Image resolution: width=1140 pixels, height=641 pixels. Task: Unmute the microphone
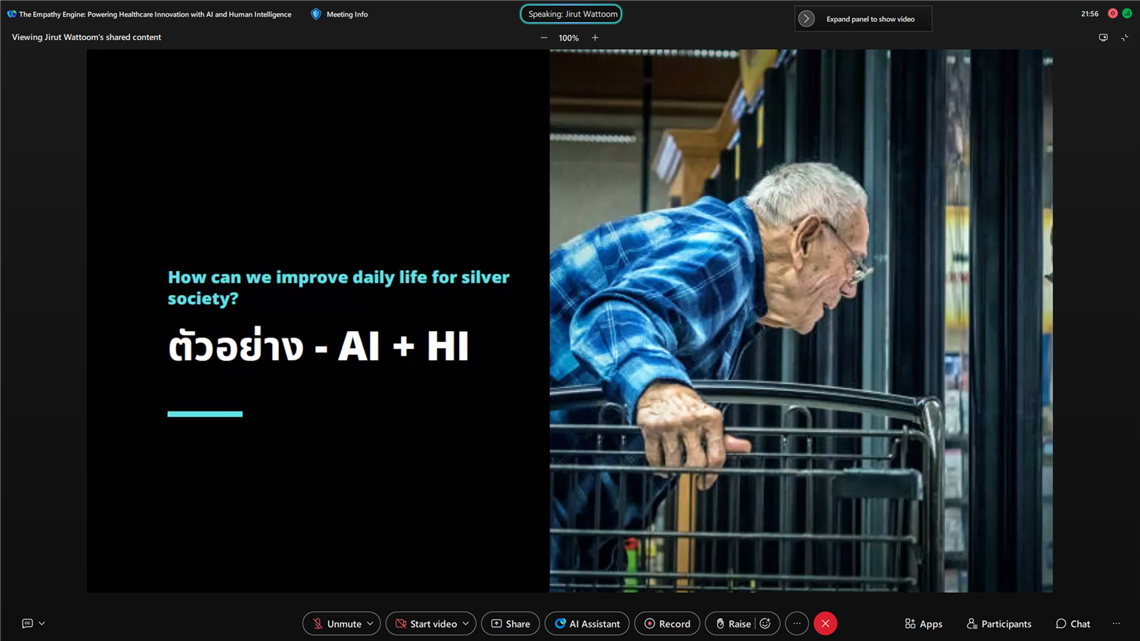click(335, 624)
